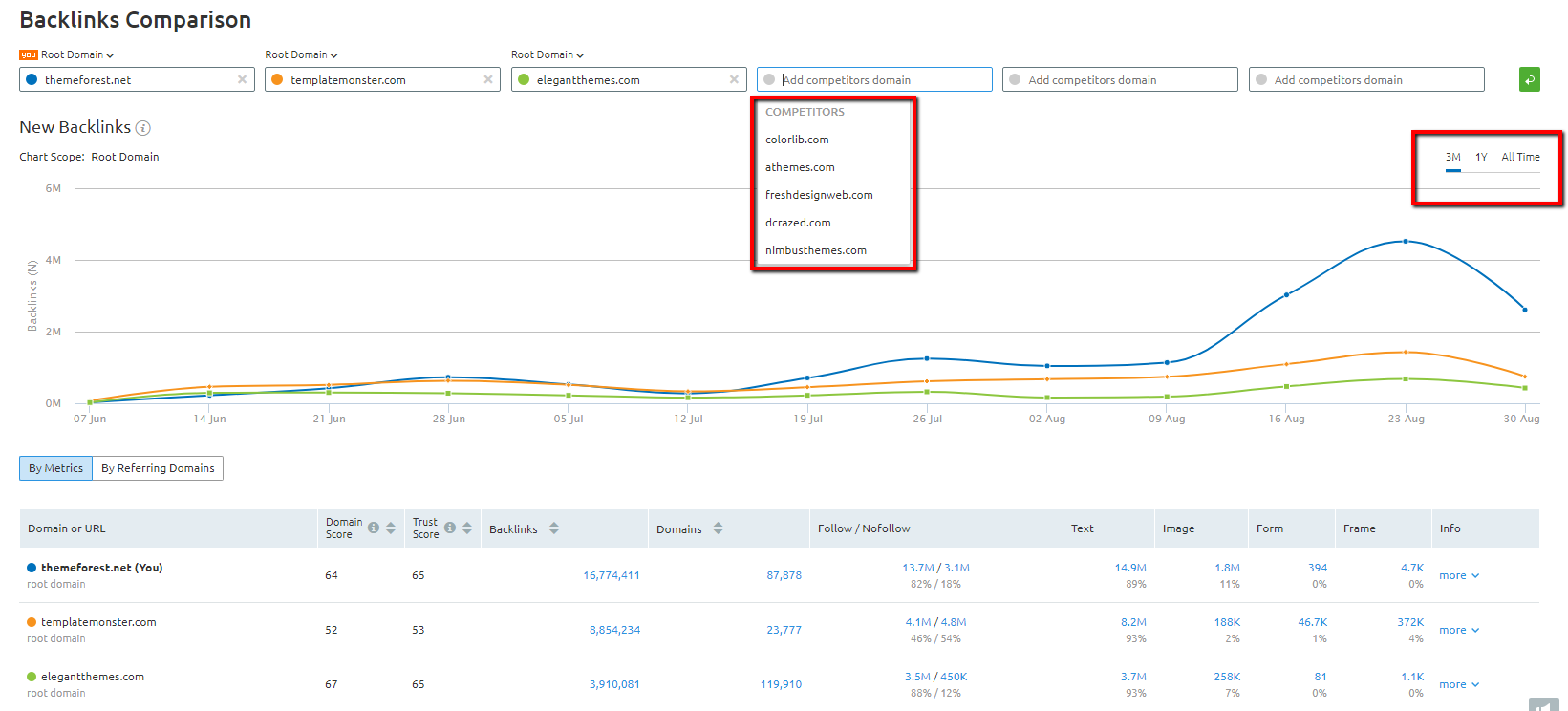Image resolution: width=1568 pixels, height=711 pixels.
Task: Click Domain Score info icon
Action: tap(374, 528)
